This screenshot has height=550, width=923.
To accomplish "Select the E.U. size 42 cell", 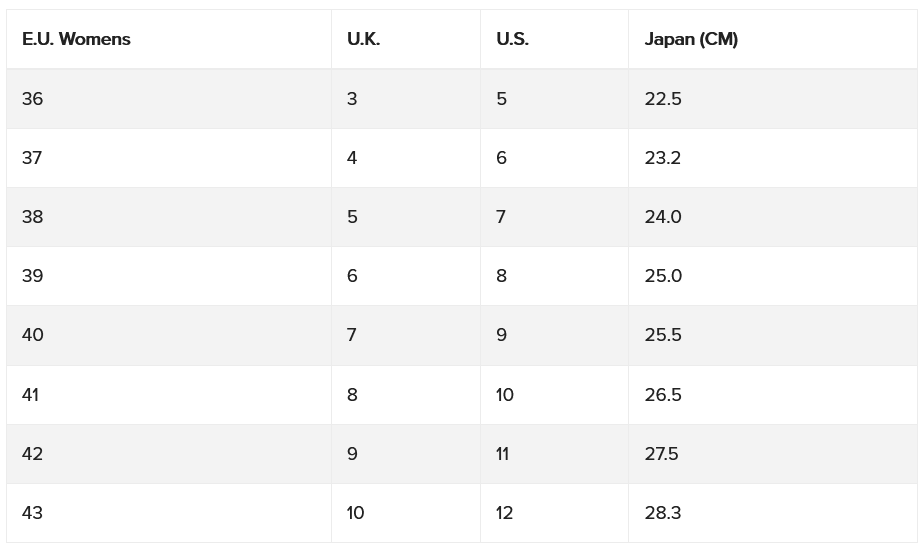I will click(169, 454).
